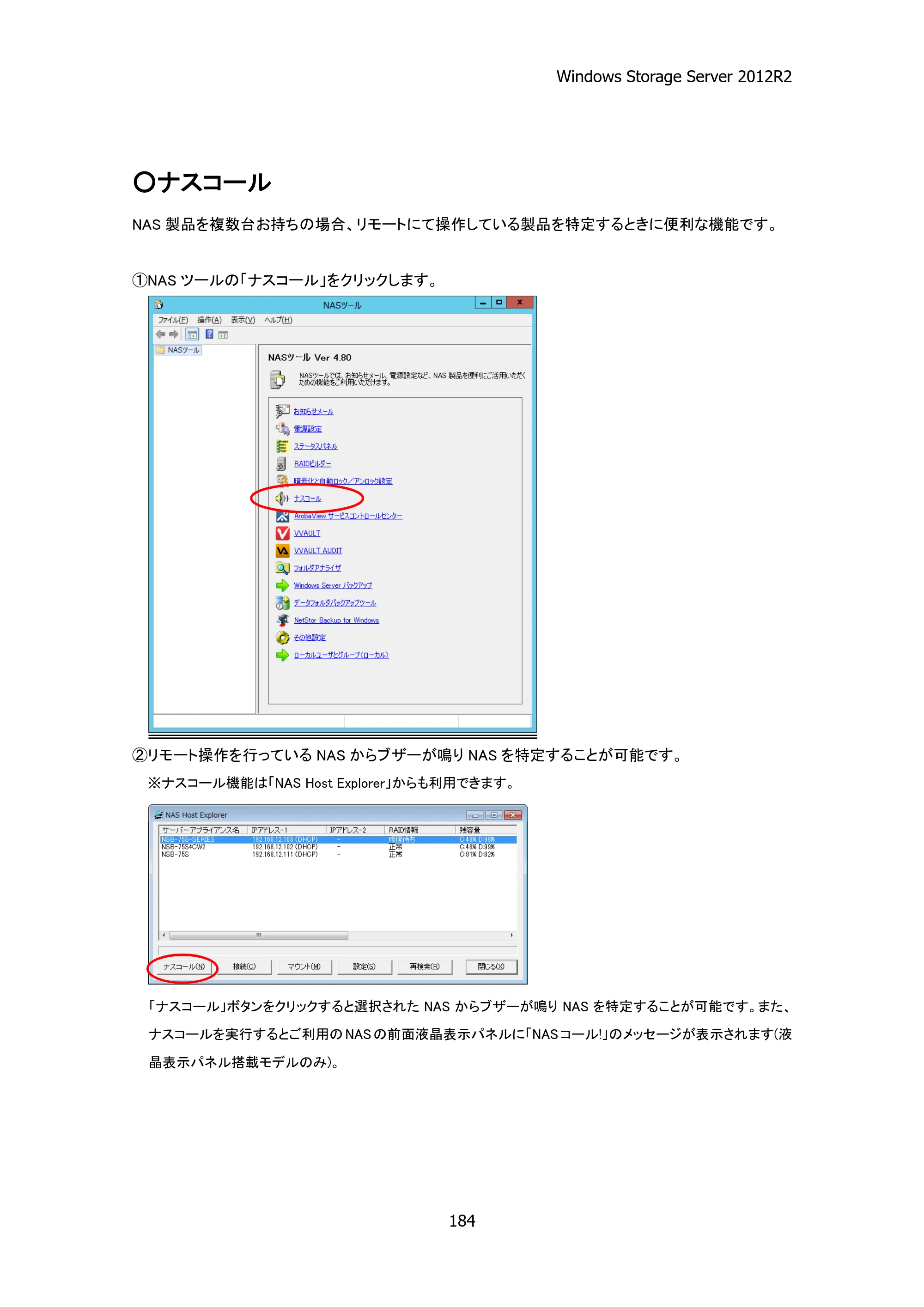Click the ArobaView service control icon
The image size is (924, 1307).
tap(282, 516)
